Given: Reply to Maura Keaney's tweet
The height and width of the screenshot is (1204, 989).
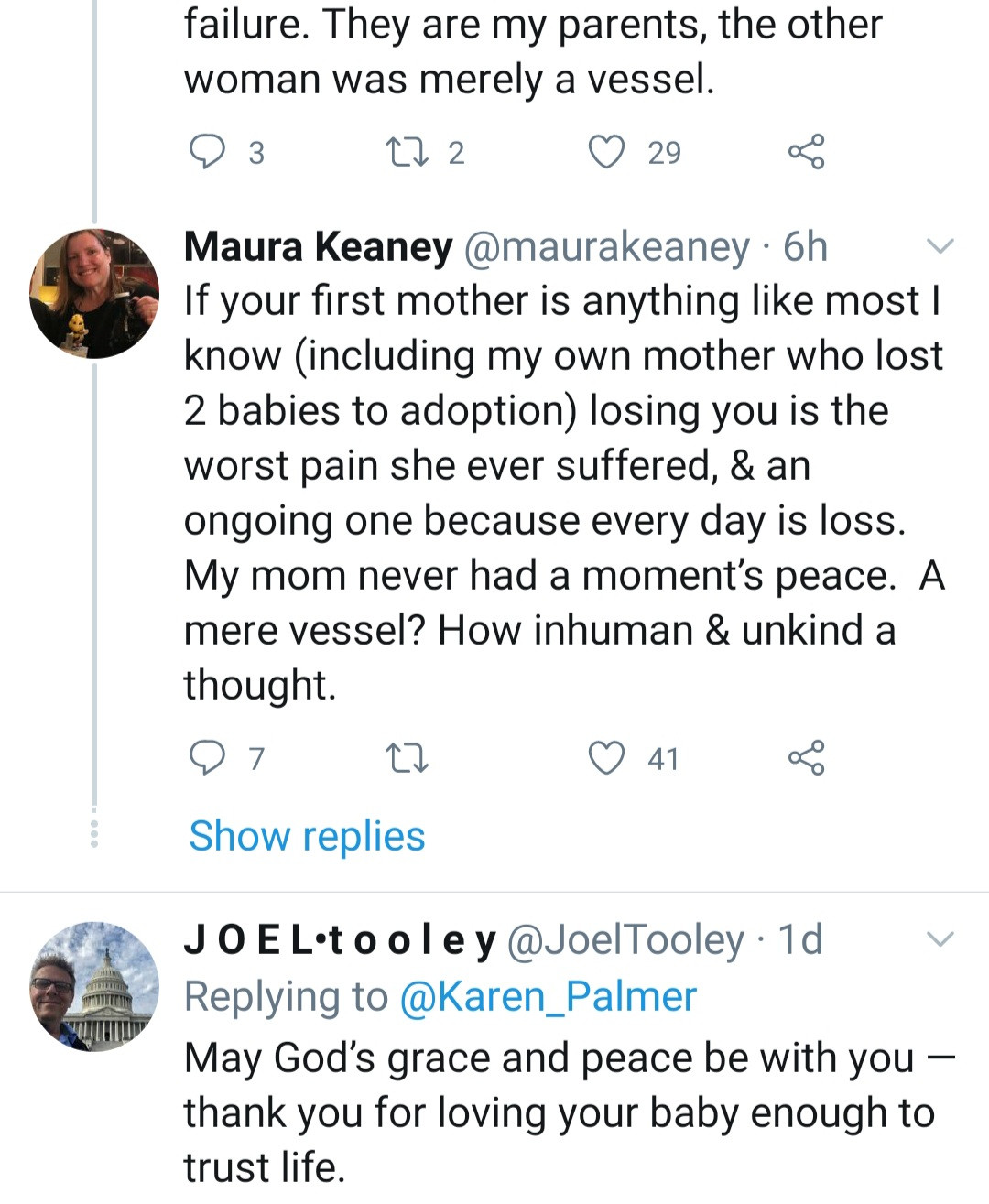Looking at the screenshot, I should pyautogui.click(x=207, y=758).
